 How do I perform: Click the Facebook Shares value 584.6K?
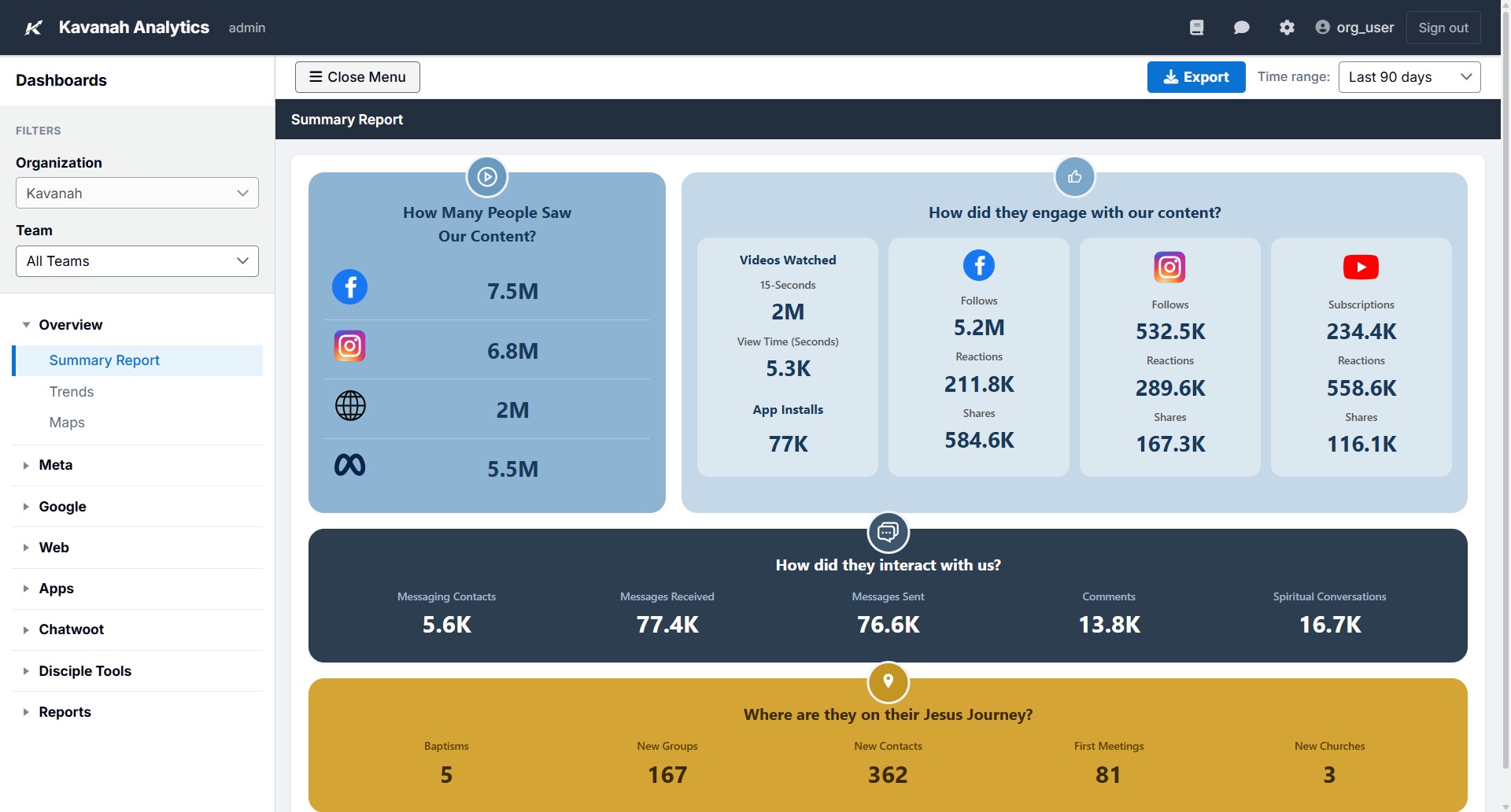click(979, 440)
